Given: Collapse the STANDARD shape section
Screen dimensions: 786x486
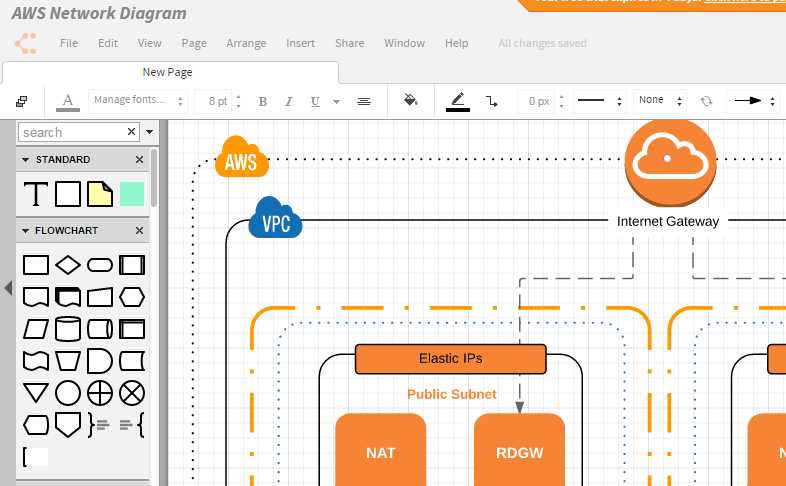Looking at the screenshot, I should coord(25,160).
